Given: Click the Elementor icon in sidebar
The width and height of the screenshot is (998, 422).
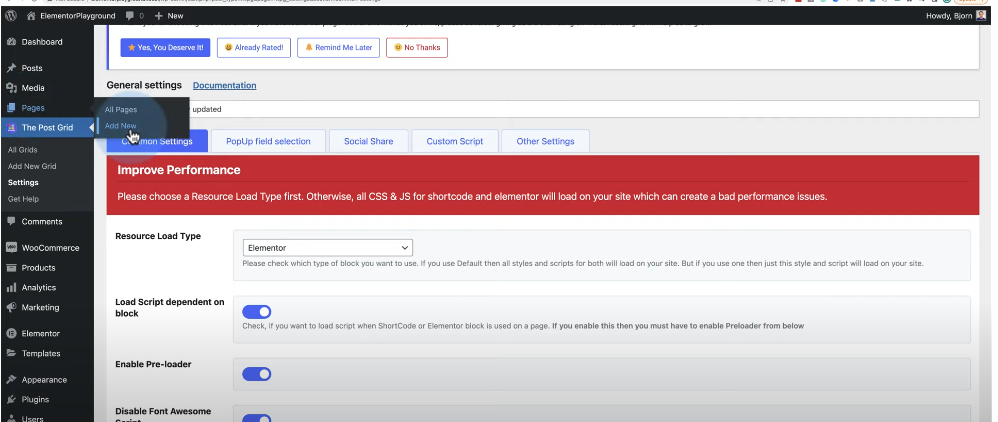Looking at the screenshot, I should click(11, 334).
